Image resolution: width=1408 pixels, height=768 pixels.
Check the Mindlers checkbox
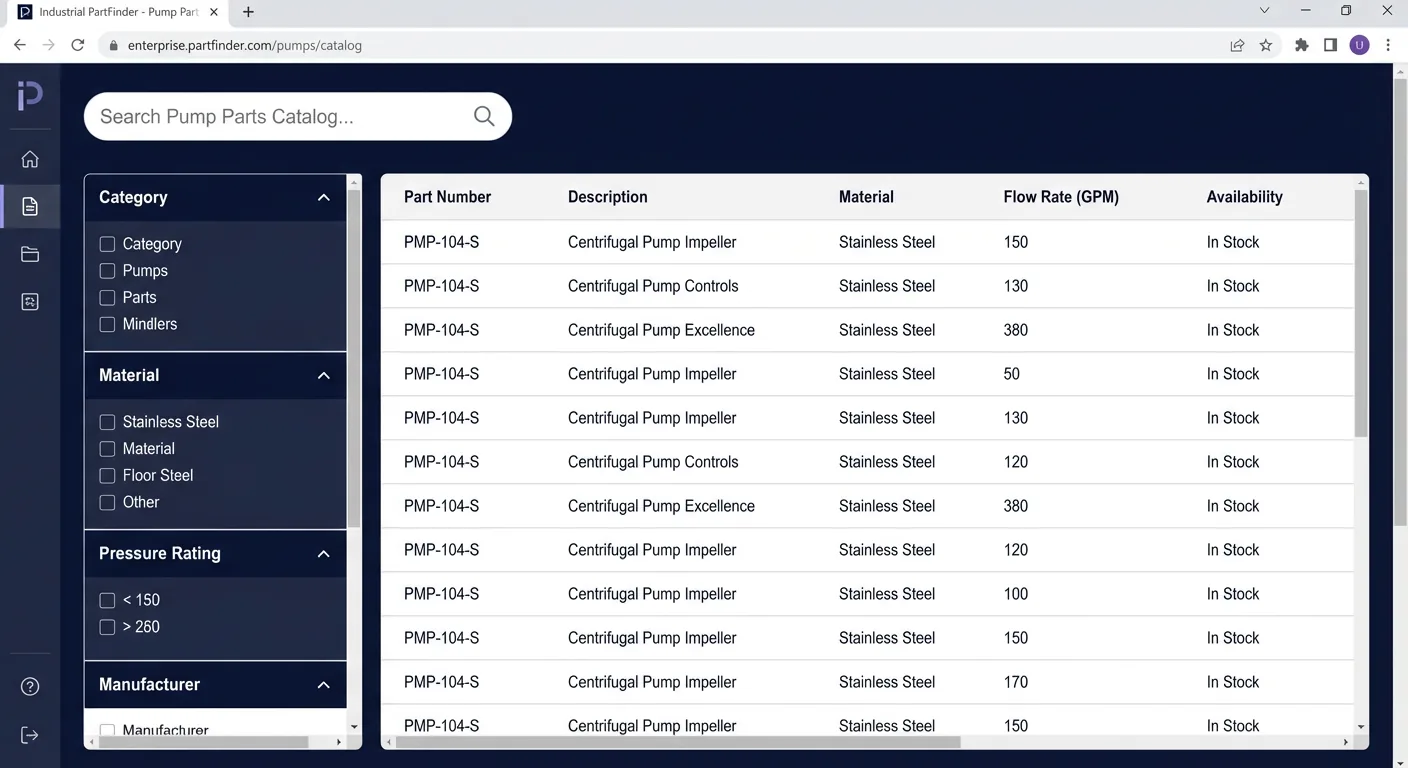tap(107, 324)
